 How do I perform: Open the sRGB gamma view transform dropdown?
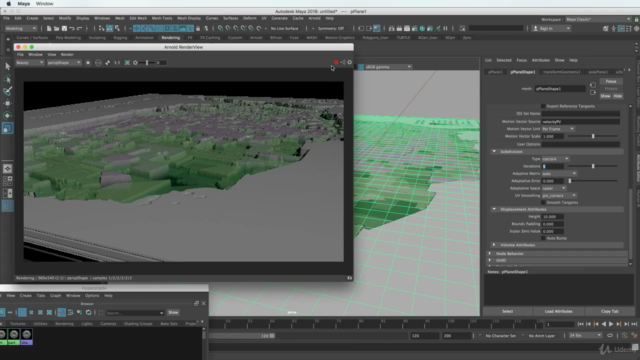pyautogui.click(x=388, y=67)
